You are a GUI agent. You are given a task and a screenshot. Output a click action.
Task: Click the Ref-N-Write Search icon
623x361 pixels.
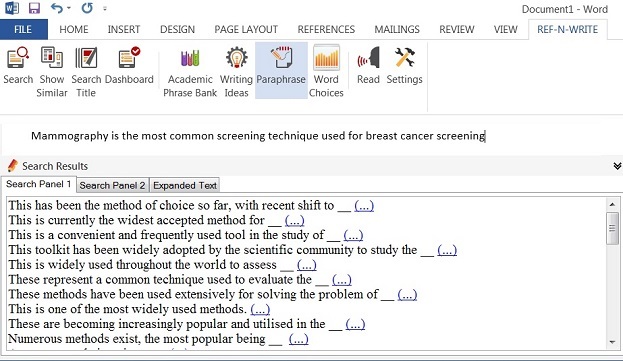pyautogui.click(x=18, y=66)
